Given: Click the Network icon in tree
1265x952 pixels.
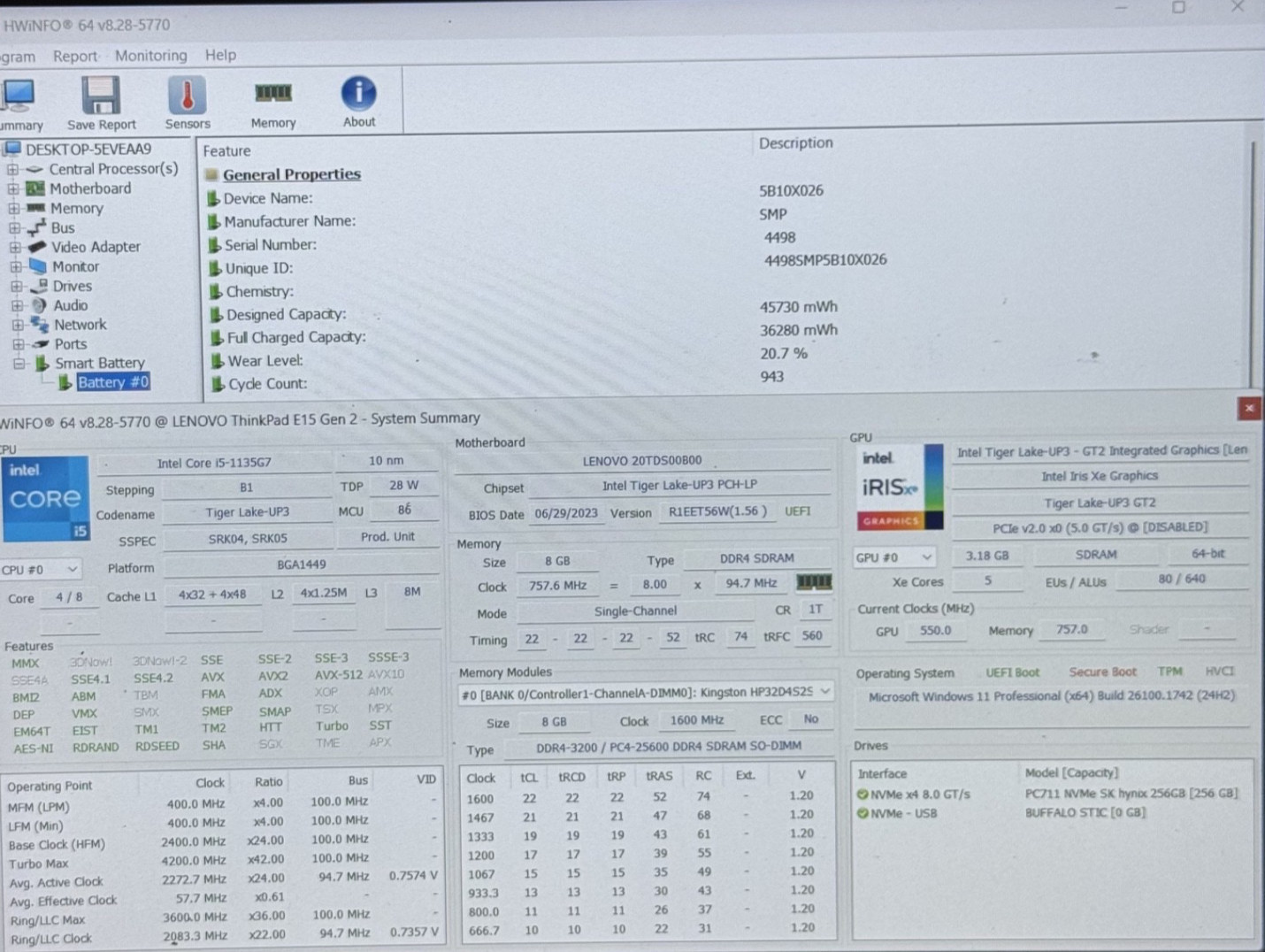Looking at the screenshot, I should [x=40, y=325].
